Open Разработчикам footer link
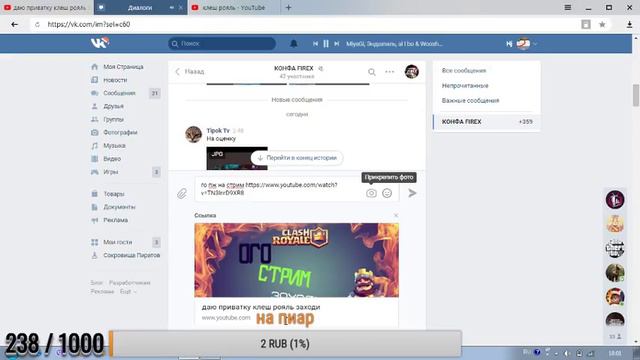Viewport: 640px width, 360px height. coord(129,282)
